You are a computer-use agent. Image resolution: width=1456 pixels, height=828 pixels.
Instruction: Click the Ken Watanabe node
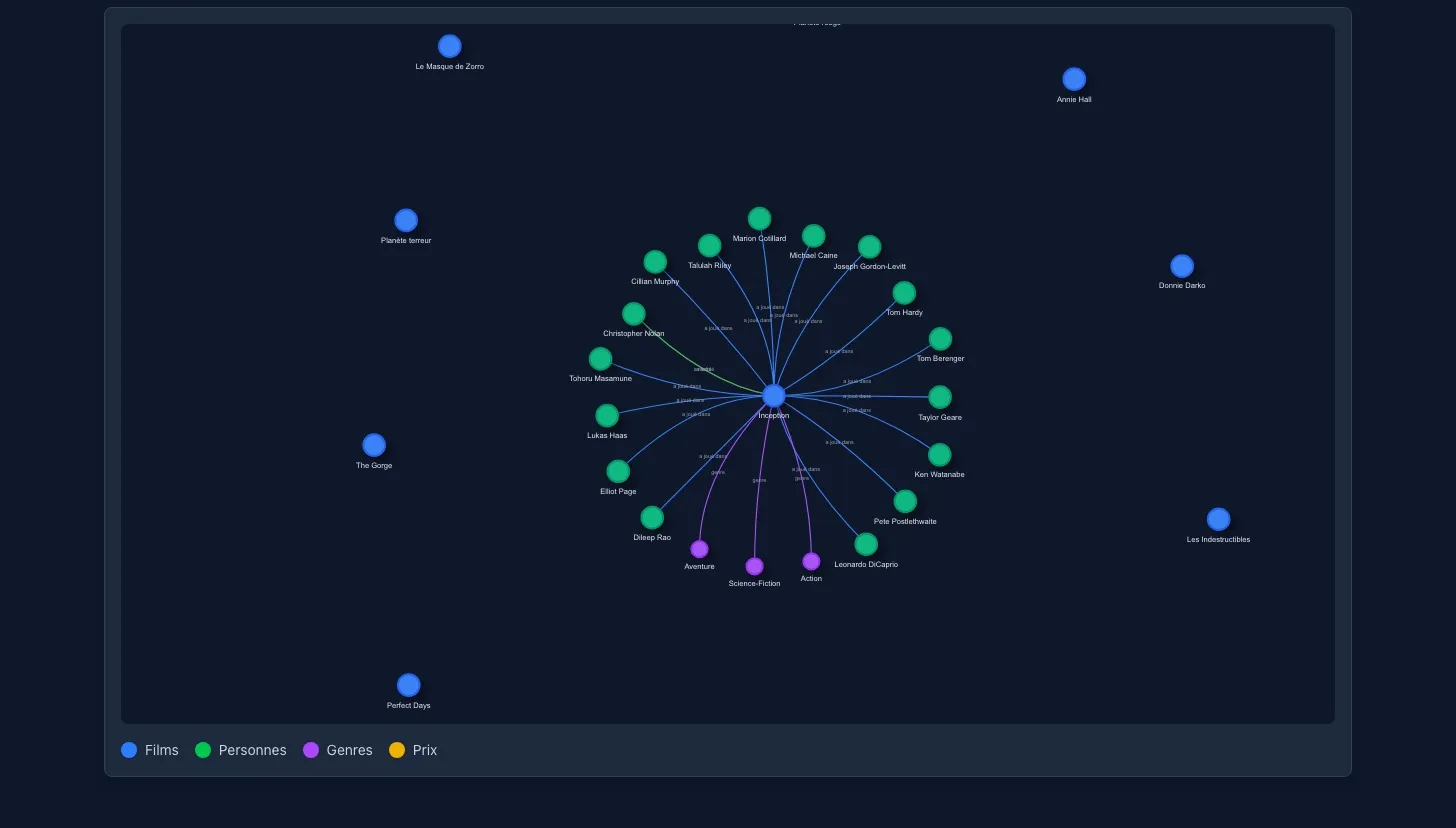click(940, 455)
